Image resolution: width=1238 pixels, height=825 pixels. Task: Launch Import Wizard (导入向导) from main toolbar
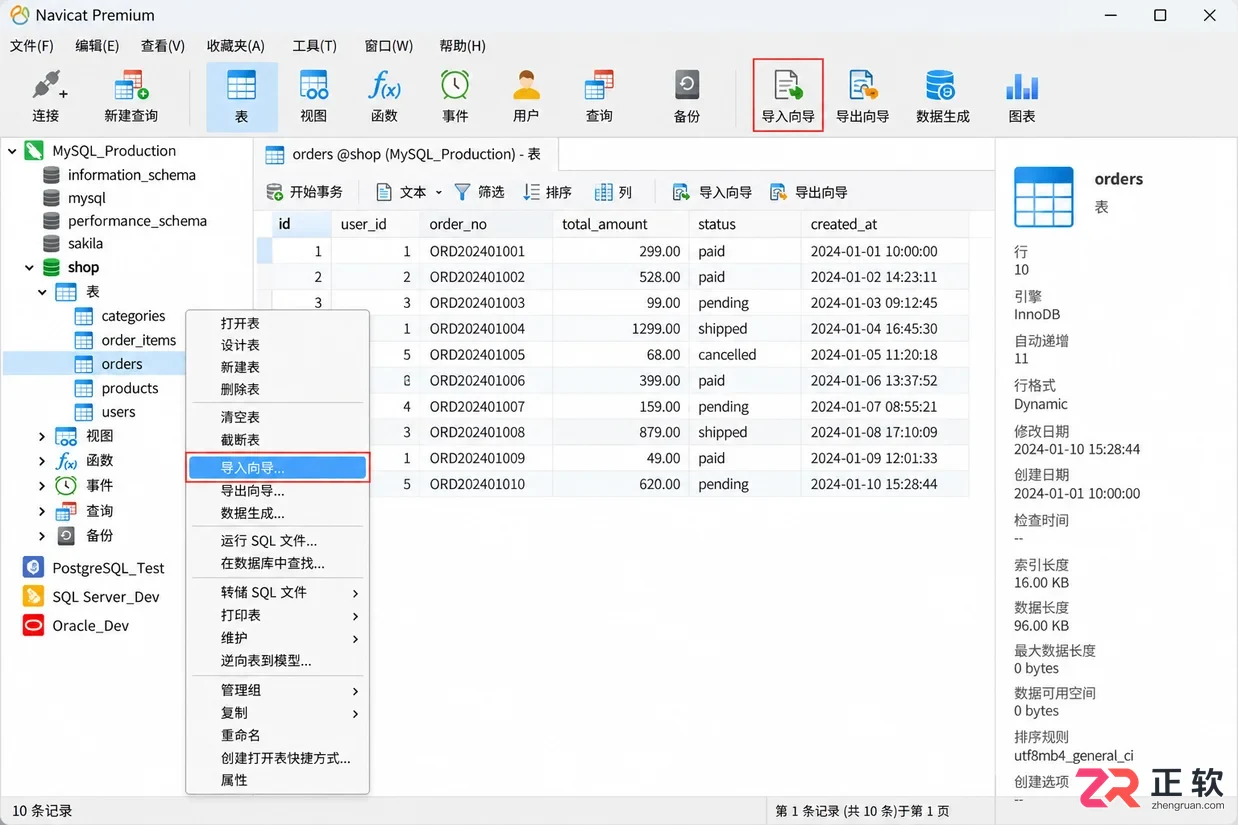click(x=788, y=96)
